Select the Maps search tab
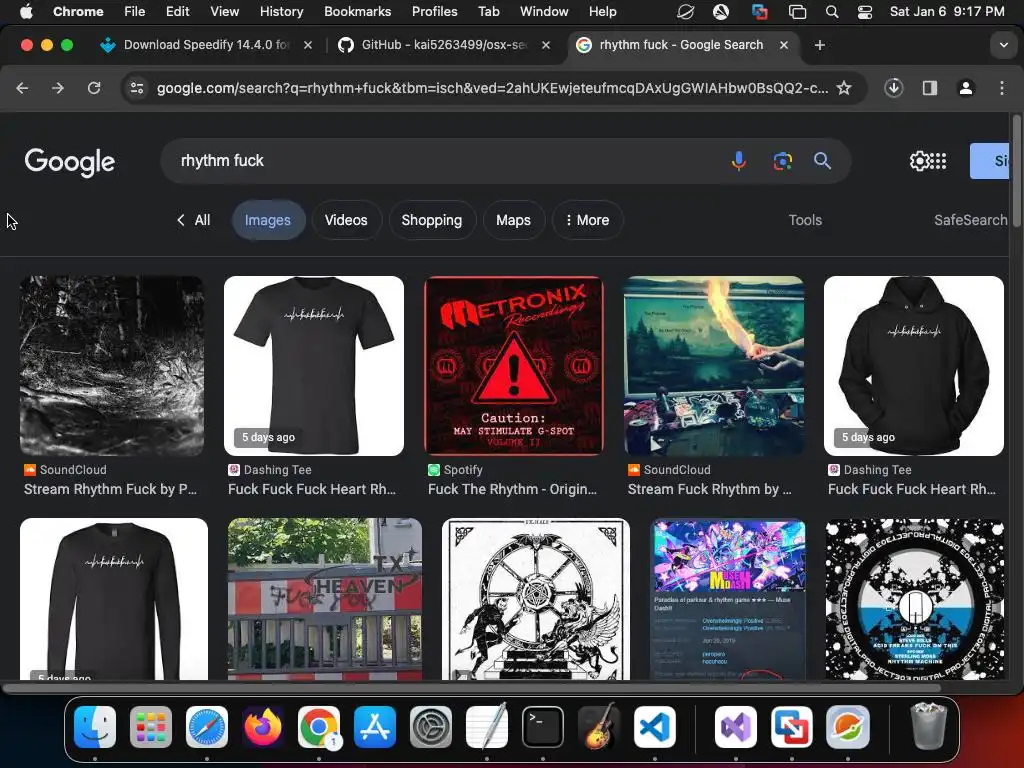This screenshot has height=768, width=1024. pyautogui.click(x=513, y=220)
